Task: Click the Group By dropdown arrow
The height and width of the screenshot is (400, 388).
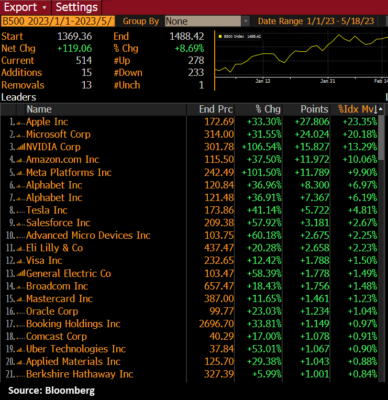Action: (246, 21)
